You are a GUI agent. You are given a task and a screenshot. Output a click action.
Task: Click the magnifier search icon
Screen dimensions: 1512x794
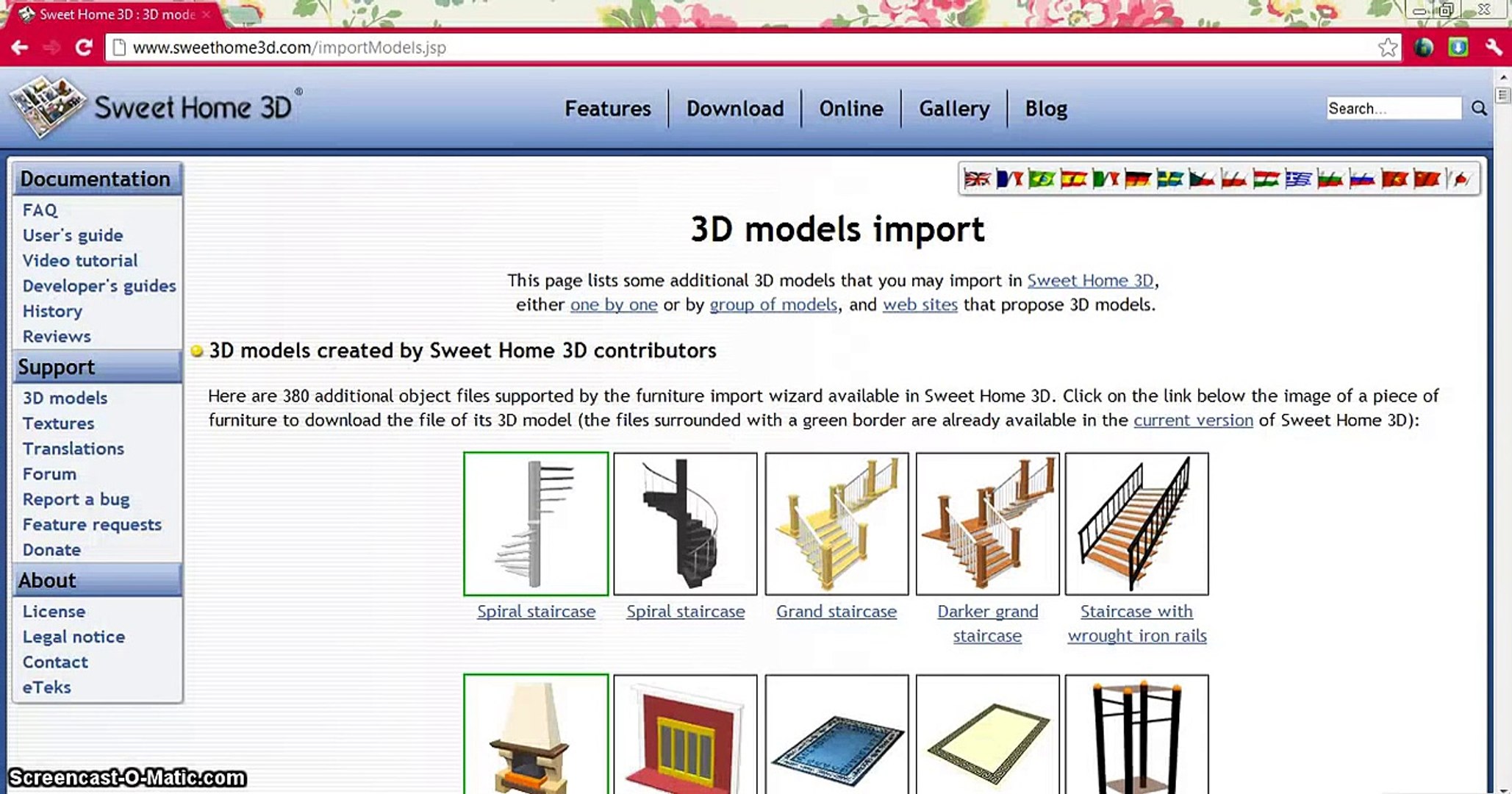tap(1479, 109)
